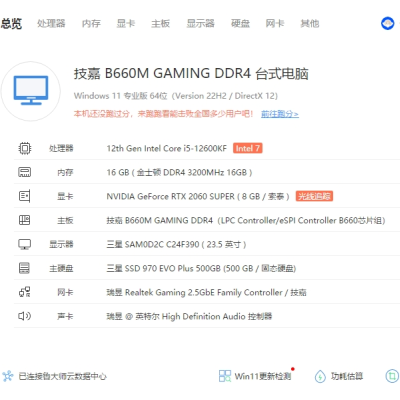The height and width of the screenshot is (400, 400).
Task: Click the green screenshot icon at bottom right
Action: pos(392,376)
